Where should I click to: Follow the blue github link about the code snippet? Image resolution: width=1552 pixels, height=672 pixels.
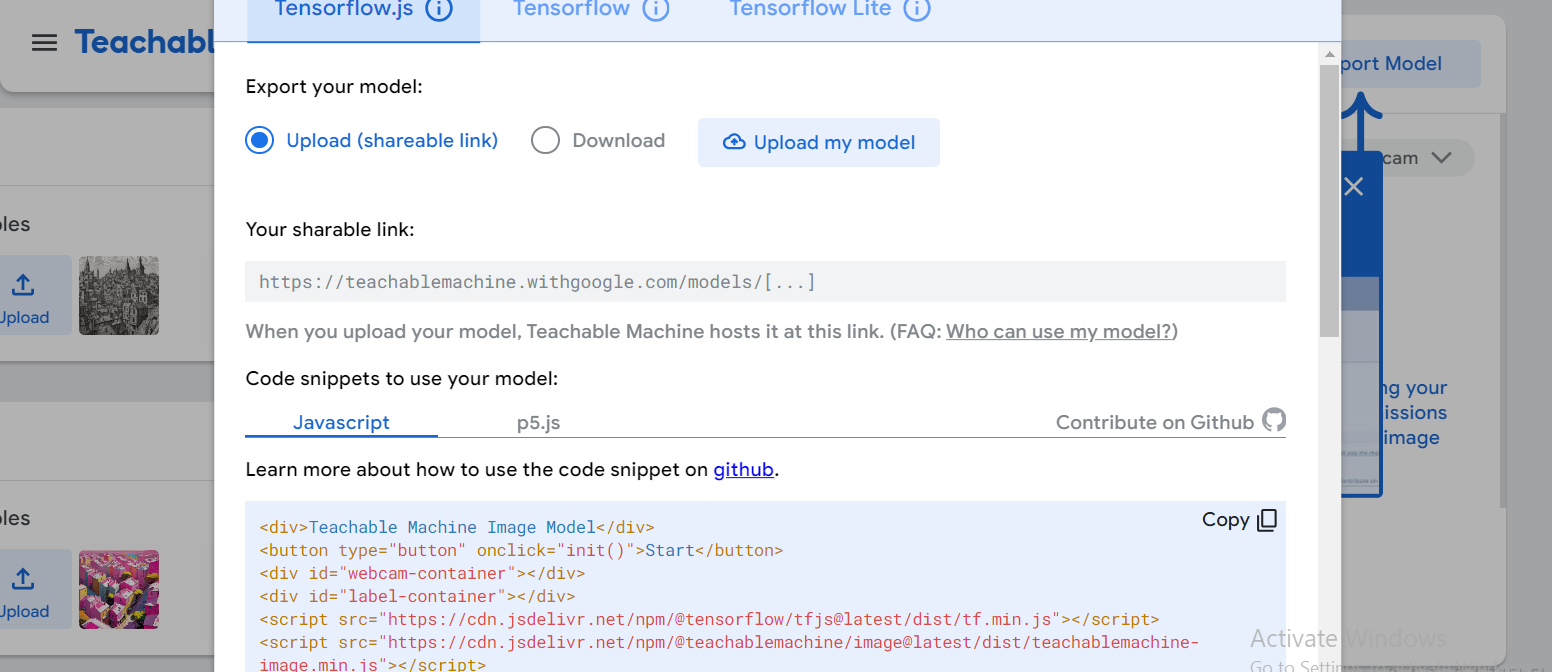pyautogui.click(x=743, y=470)
